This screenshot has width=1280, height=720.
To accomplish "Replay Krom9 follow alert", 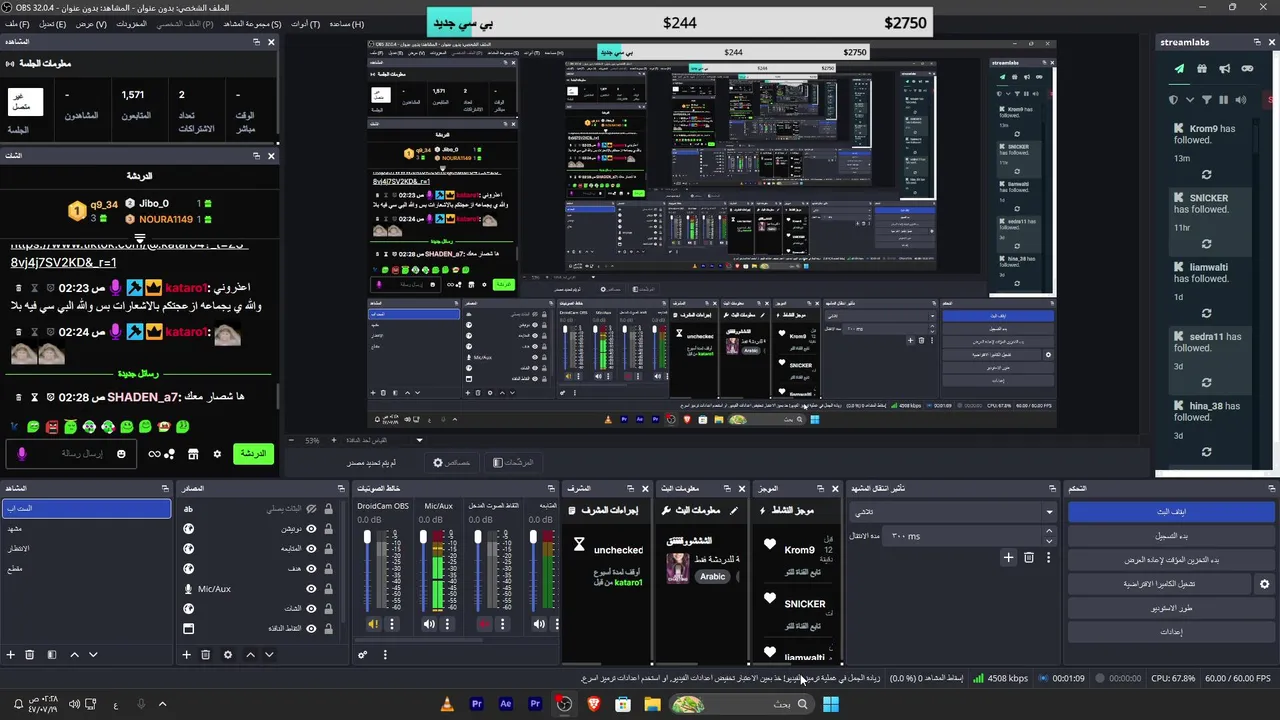I will [x=1206, y=174].
